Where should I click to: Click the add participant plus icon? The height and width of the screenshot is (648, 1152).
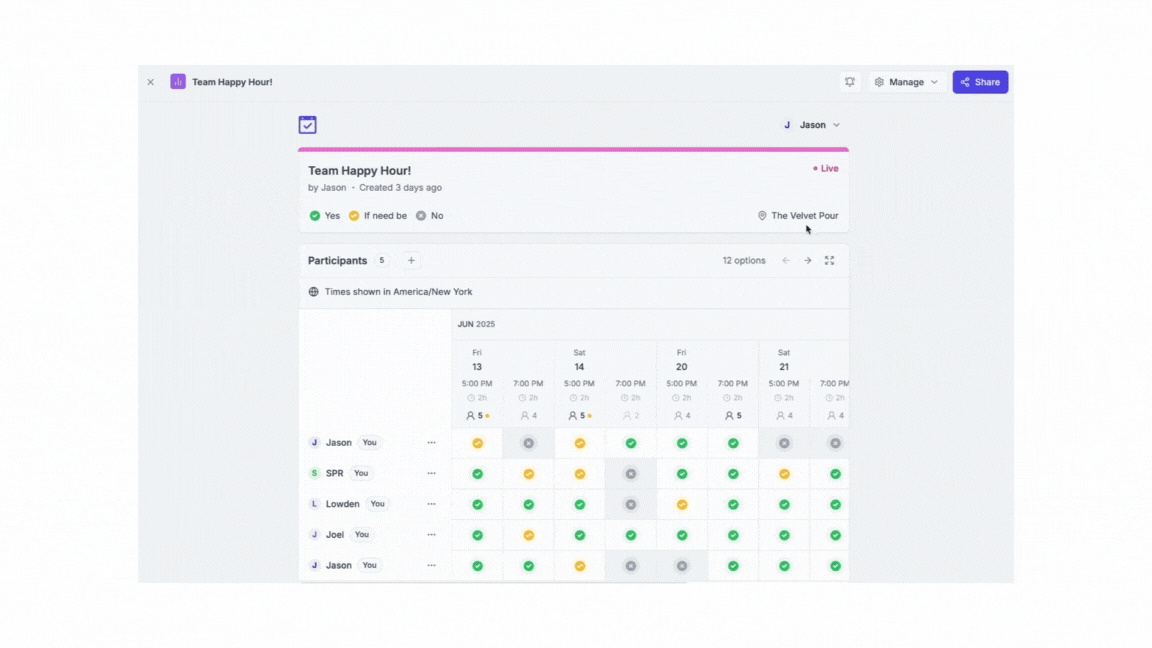click(411, 260)
